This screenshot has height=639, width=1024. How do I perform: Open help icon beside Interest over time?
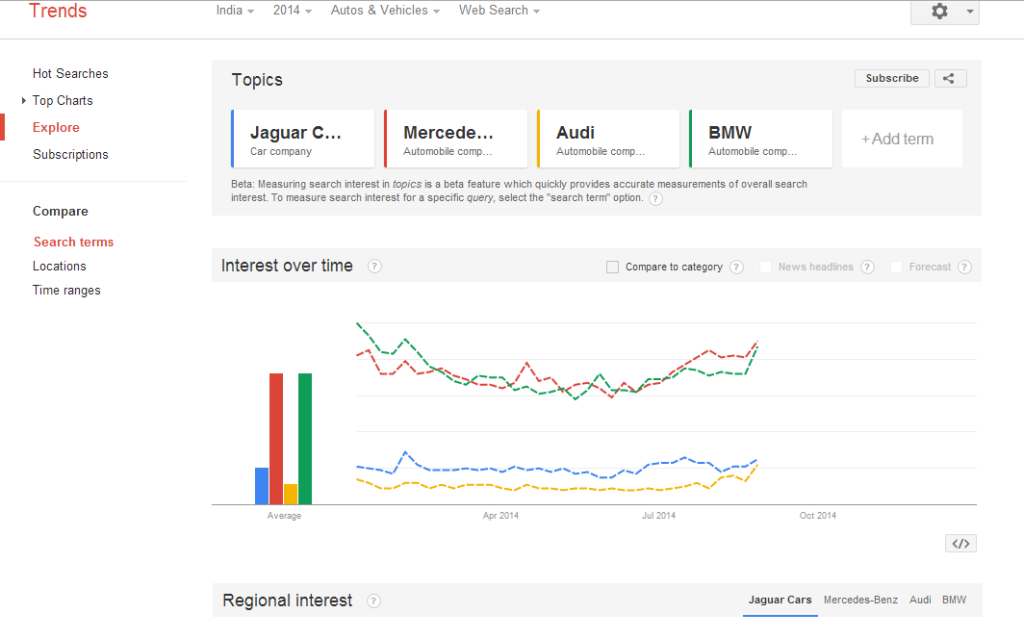point(374,266)
